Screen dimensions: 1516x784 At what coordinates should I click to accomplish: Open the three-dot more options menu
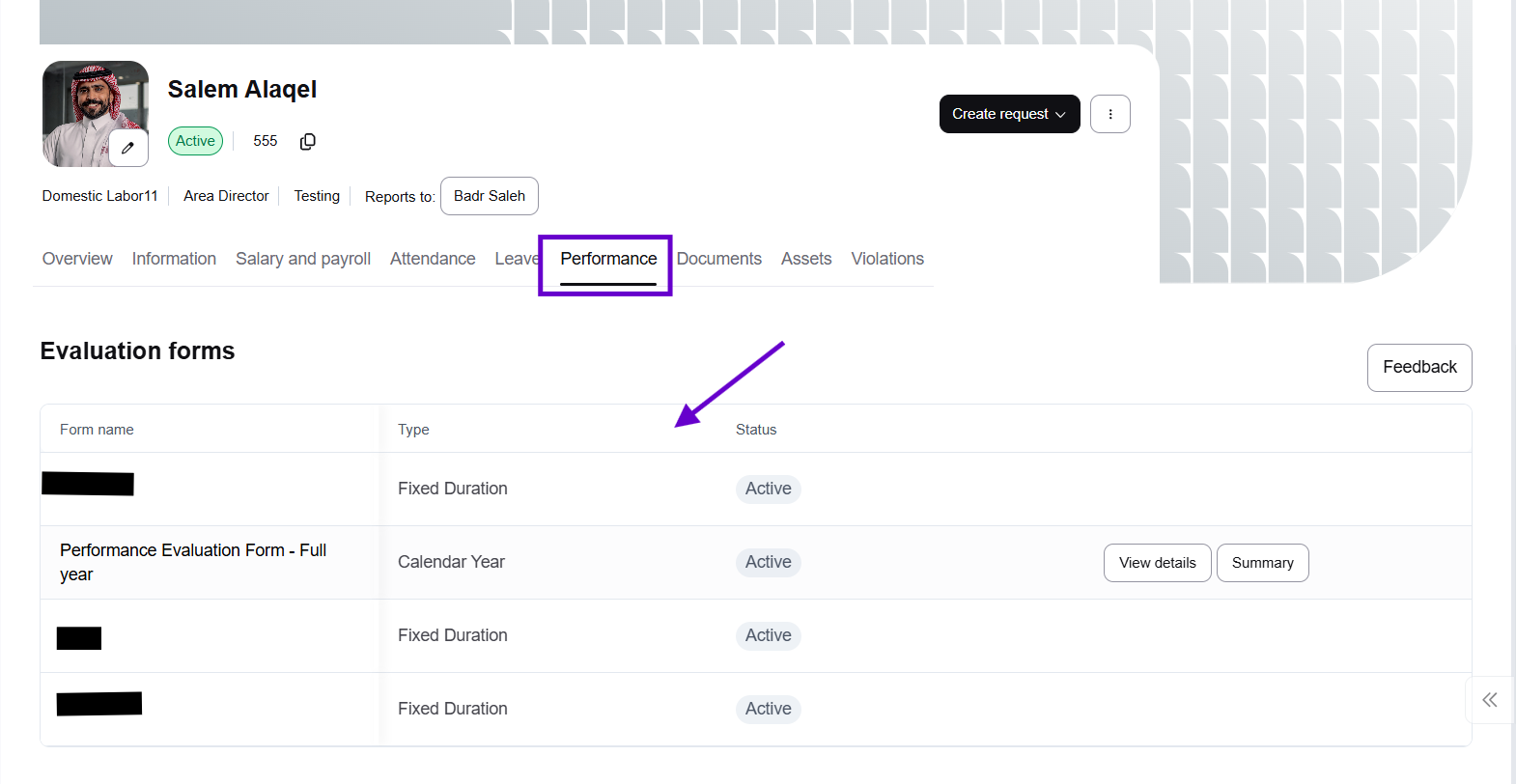[1109, 114]
